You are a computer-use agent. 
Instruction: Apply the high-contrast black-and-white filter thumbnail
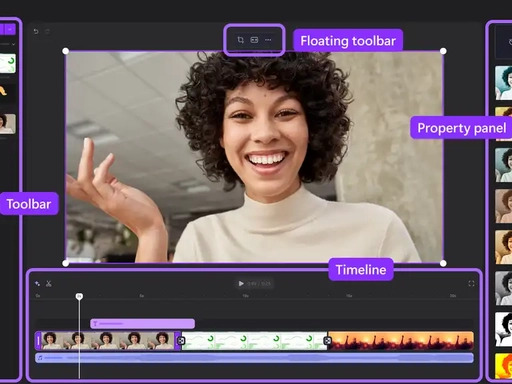(504, 329)
